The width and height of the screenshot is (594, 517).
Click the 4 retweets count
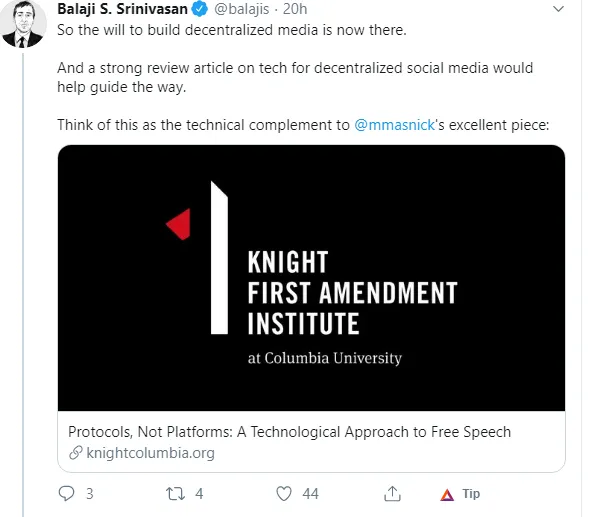pyautogui.click(x=199, y=494)
